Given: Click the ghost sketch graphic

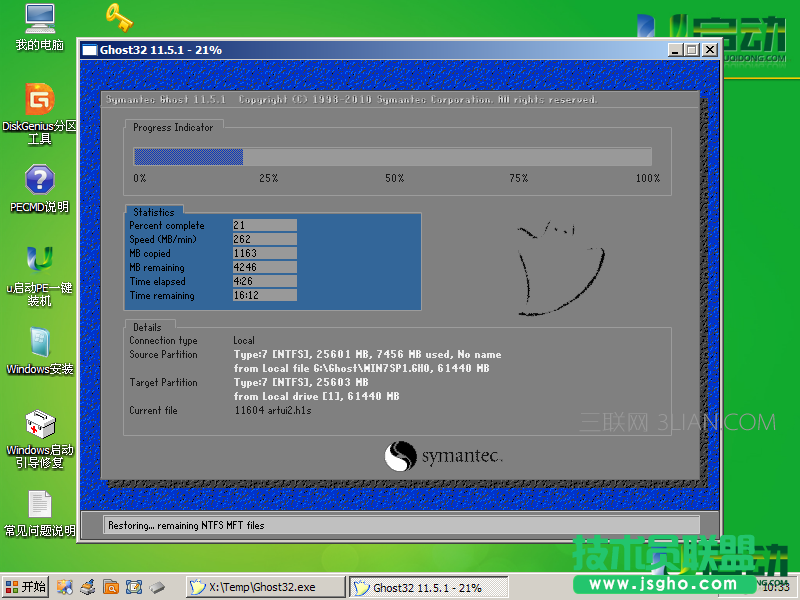Looking at the screenshot, I should click(560, 268).
